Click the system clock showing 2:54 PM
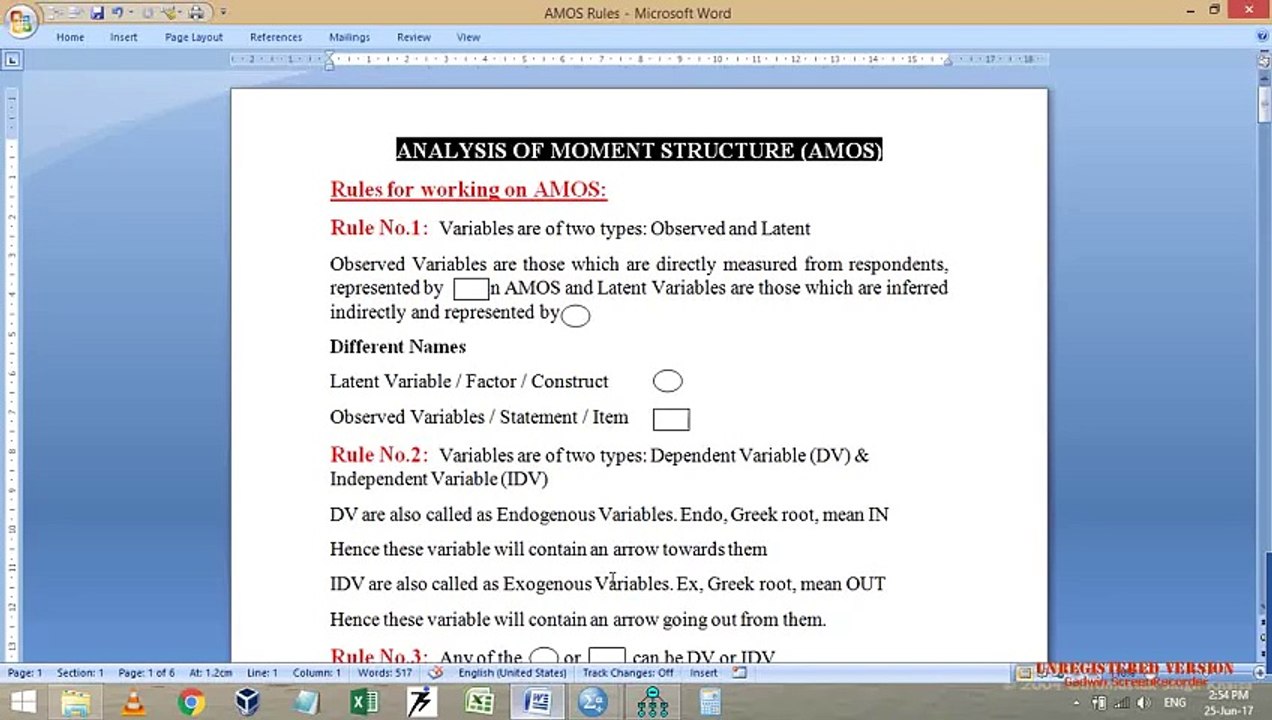The width and height of the screenshot is (1272, 720). click(x=1230, y=703)
